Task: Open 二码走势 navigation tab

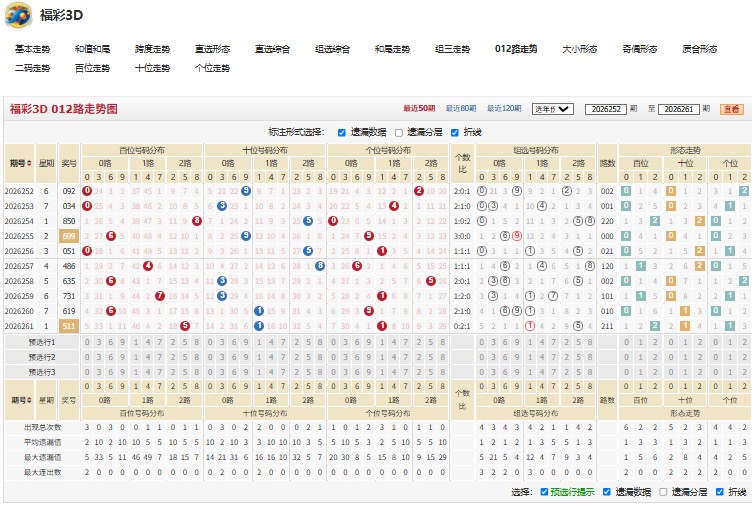Action: (x=32, y=68)
